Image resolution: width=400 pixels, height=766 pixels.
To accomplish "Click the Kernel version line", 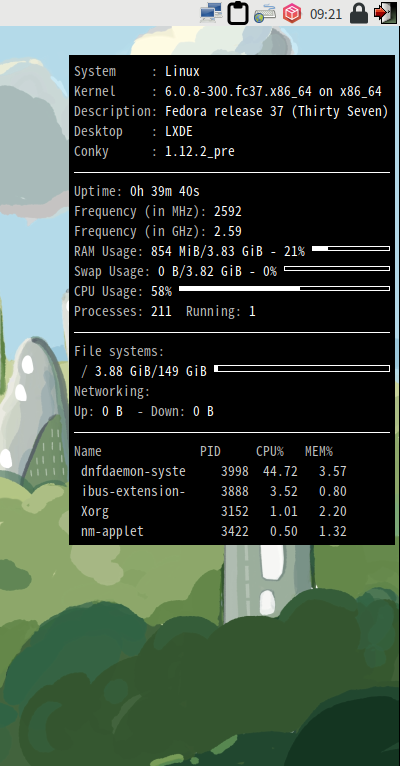I will coord(228,92).
